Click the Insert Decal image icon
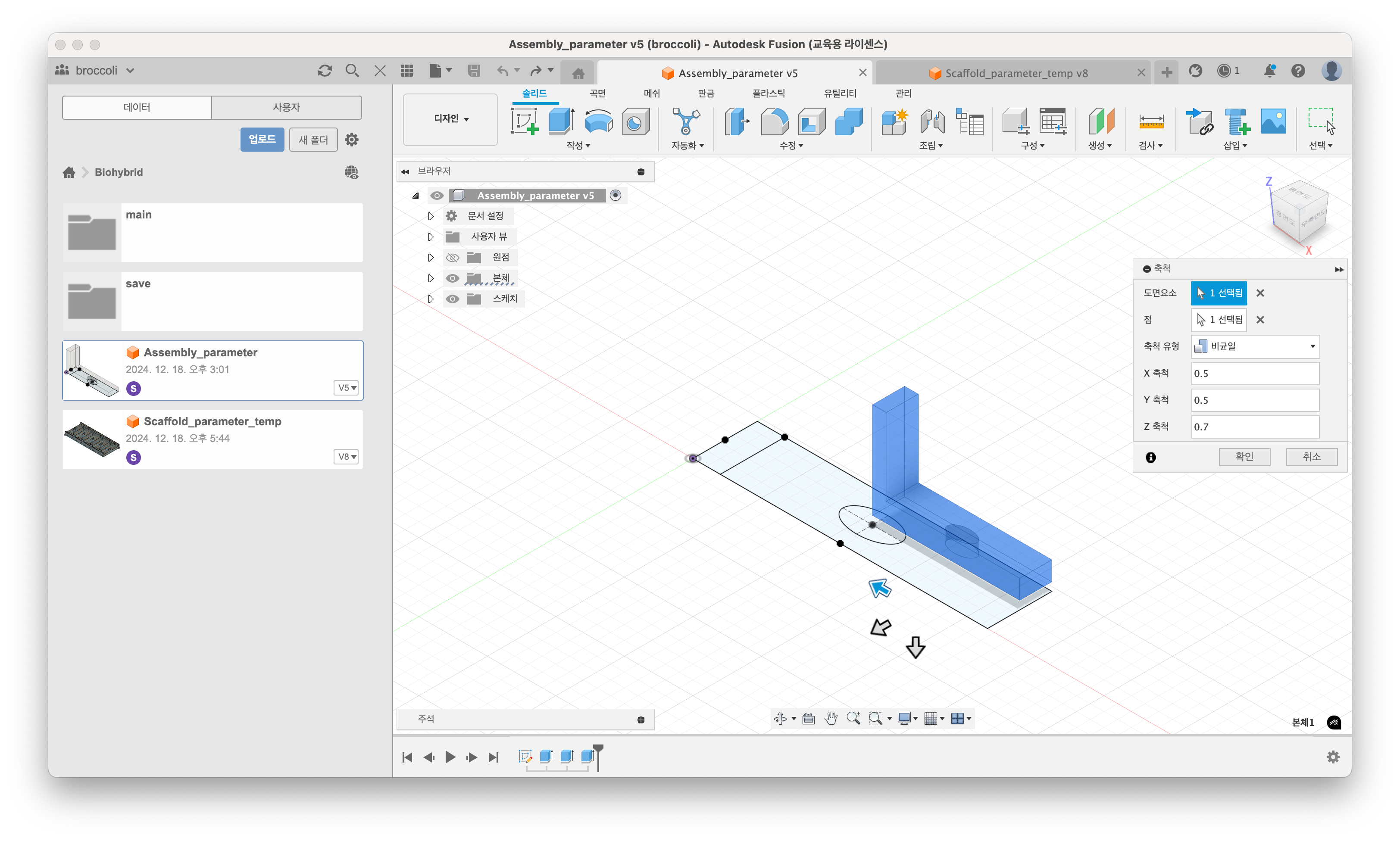The width and height of the screenshot is (1400, 841). [1273, 121]
